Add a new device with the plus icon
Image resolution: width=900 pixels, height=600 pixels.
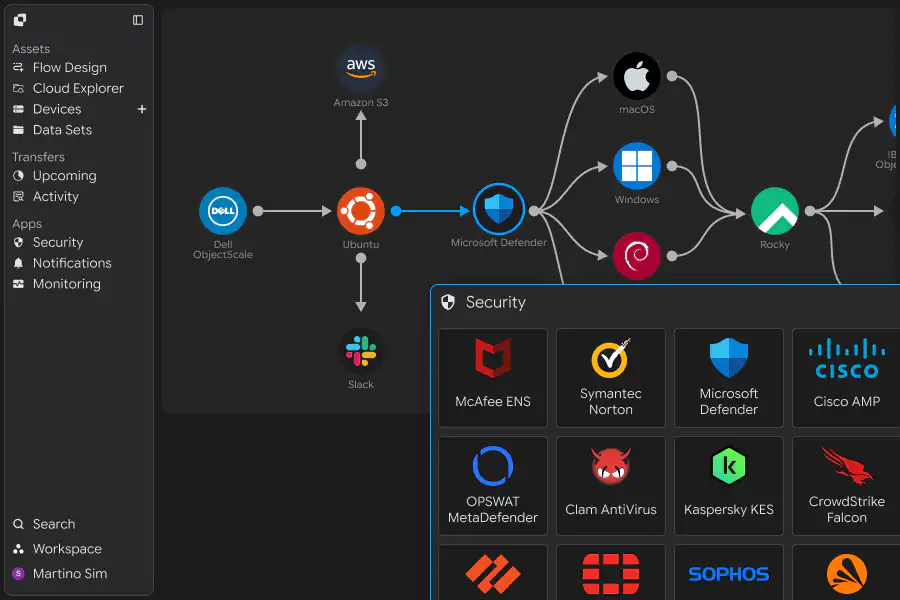click(142, 109)
